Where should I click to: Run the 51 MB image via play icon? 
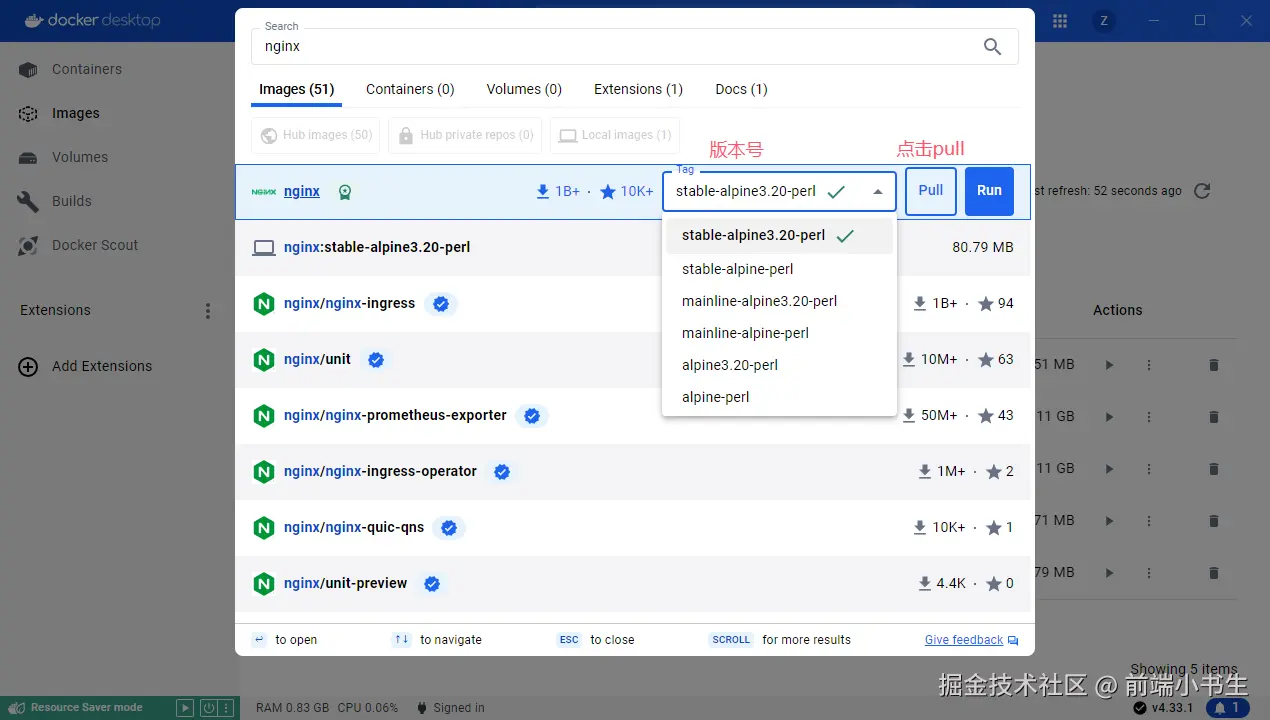[x=1109, y=365]
